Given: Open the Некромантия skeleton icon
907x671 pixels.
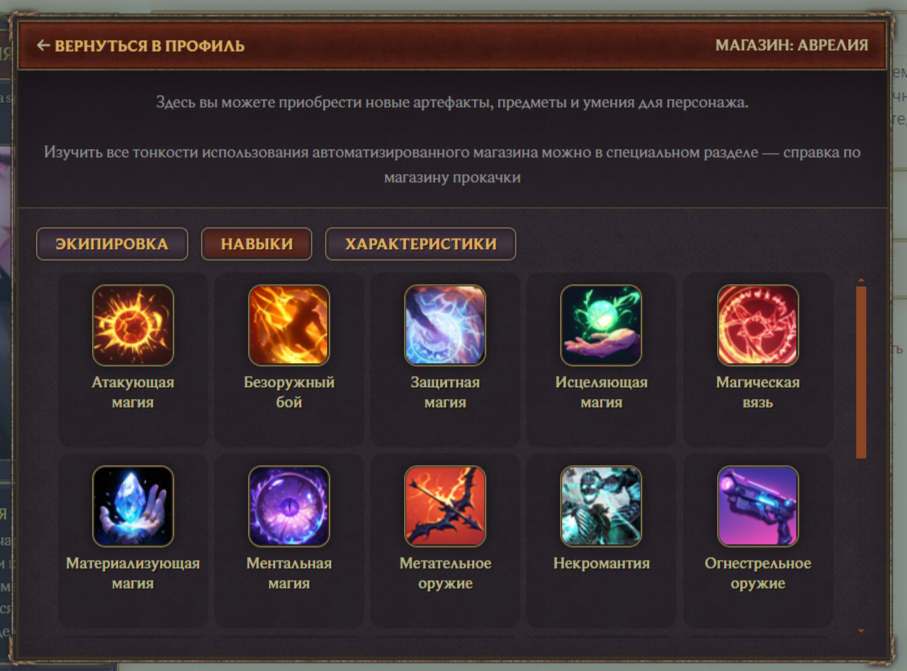Looking at the screenshot, I should click(602, 506).
